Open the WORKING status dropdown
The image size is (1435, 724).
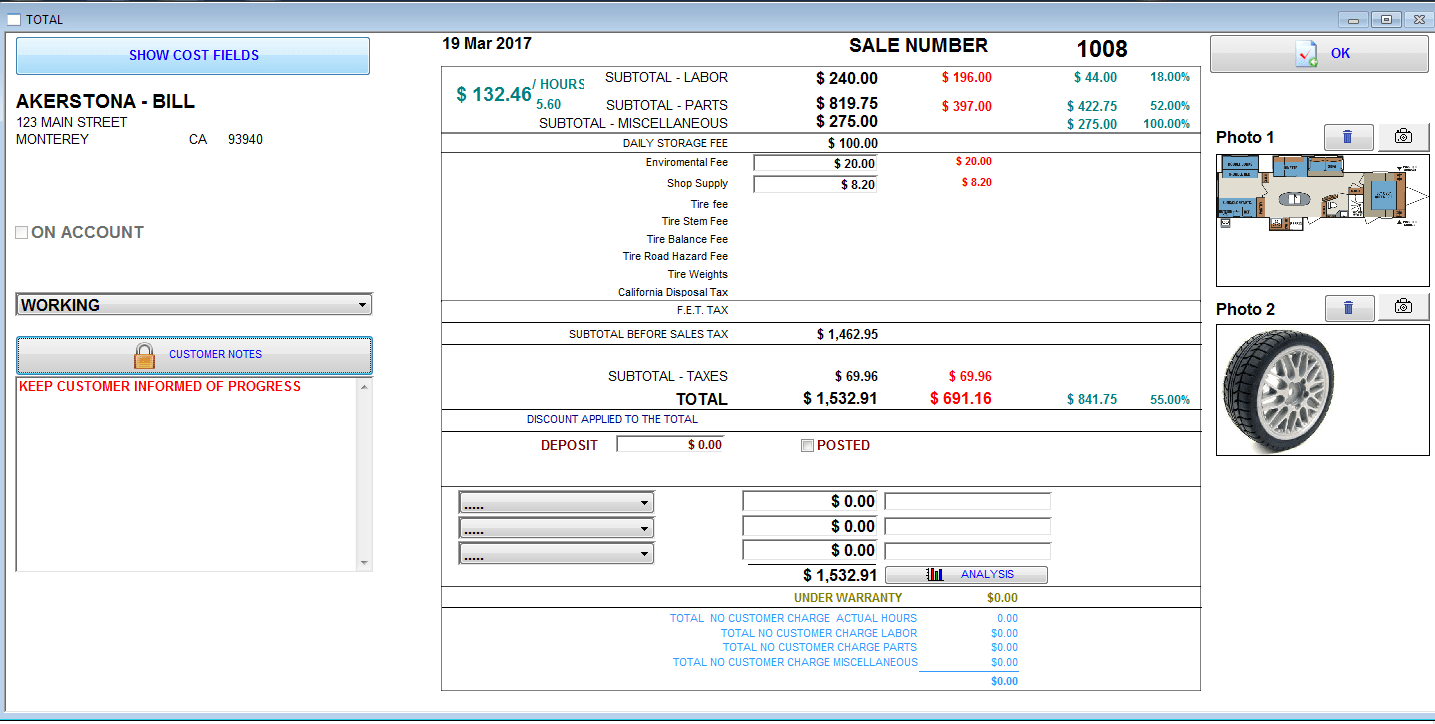click(x=362, y=304)
